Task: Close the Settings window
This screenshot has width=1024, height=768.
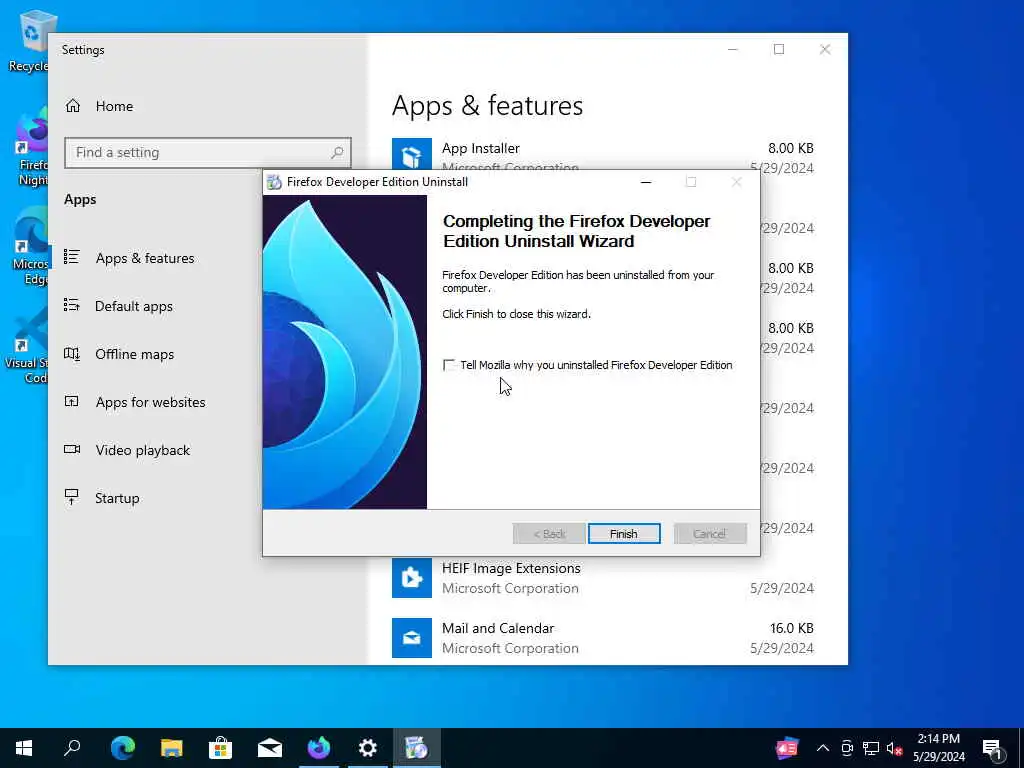Action: click(825, 50)
